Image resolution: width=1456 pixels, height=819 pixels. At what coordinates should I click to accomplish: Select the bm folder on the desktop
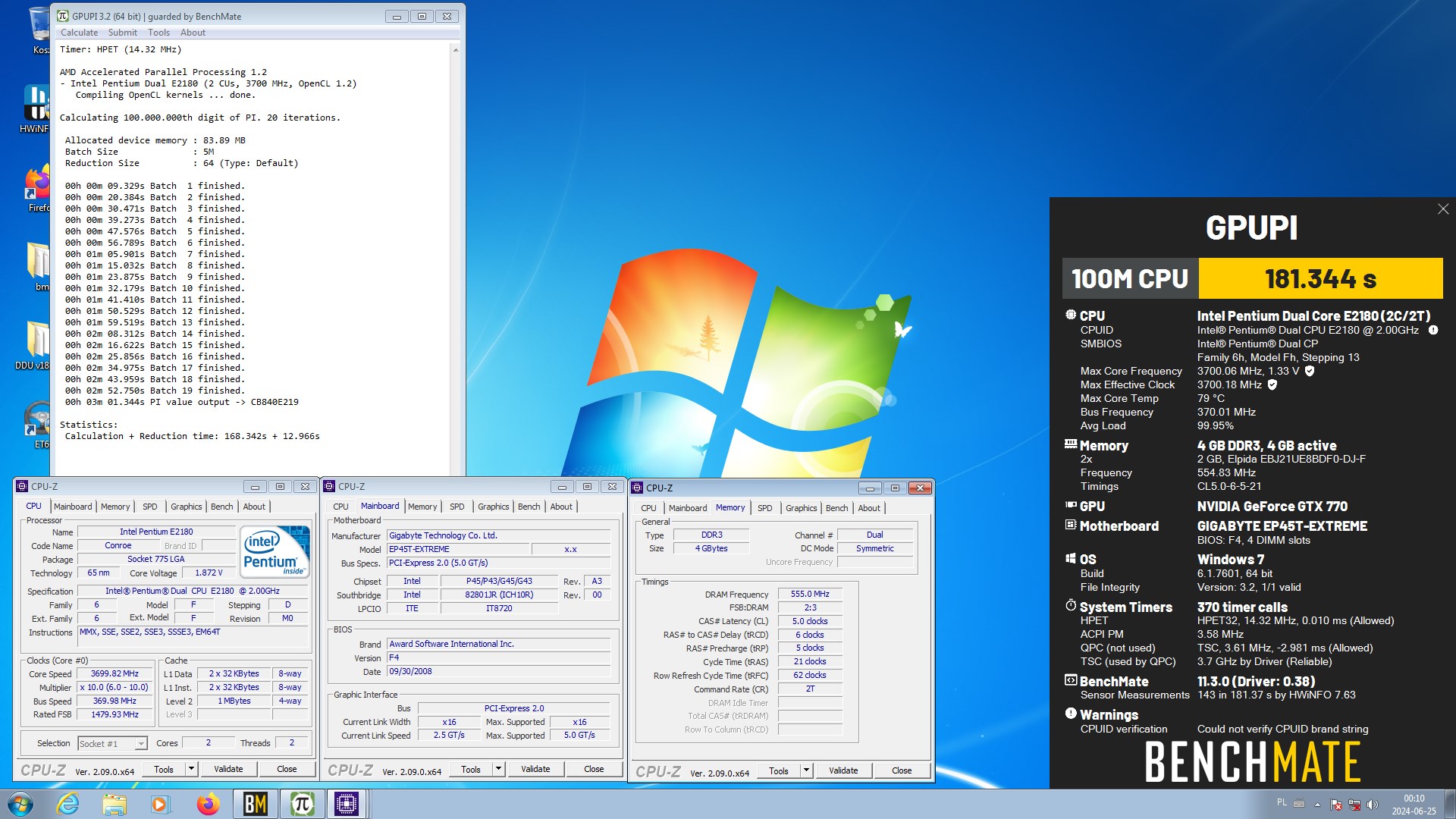[x=39, y=266]
